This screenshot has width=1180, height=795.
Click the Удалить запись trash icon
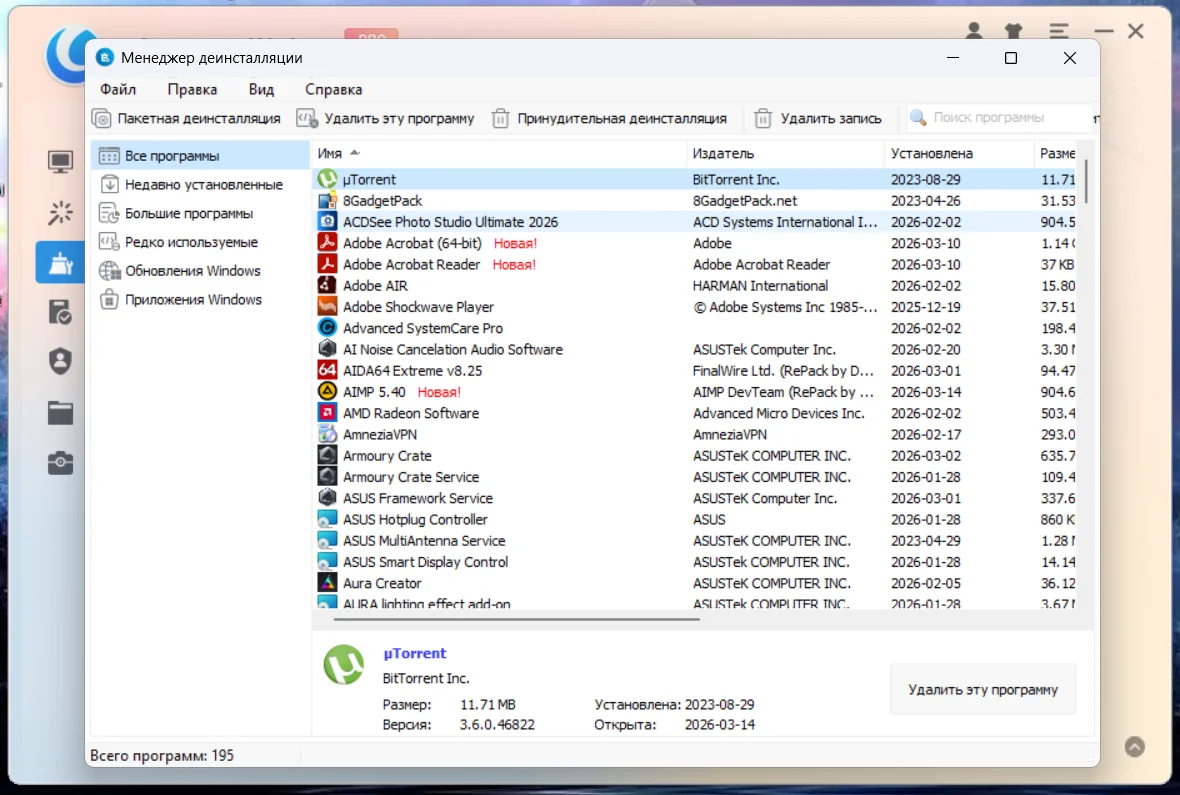(x=763, y=119)
